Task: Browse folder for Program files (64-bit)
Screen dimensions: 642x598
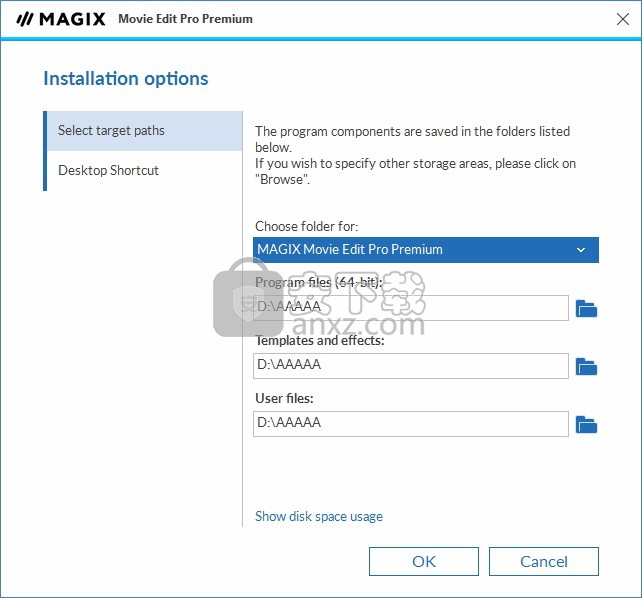Action: 586,308
